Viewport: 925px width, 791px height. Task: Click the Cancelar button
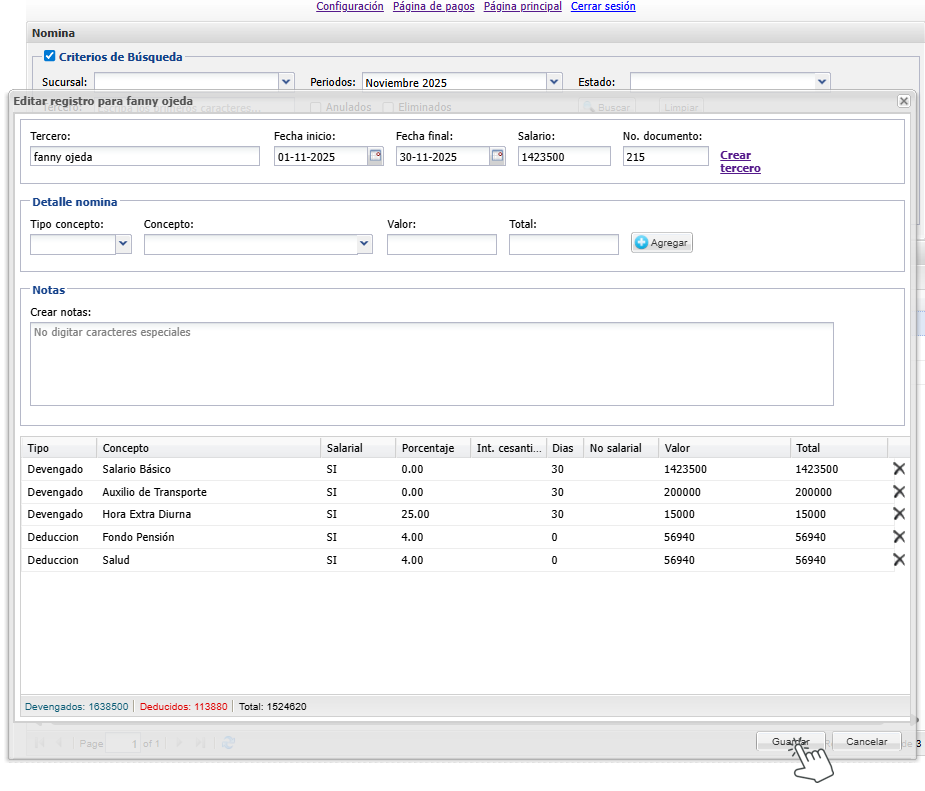tap(866, 742)
